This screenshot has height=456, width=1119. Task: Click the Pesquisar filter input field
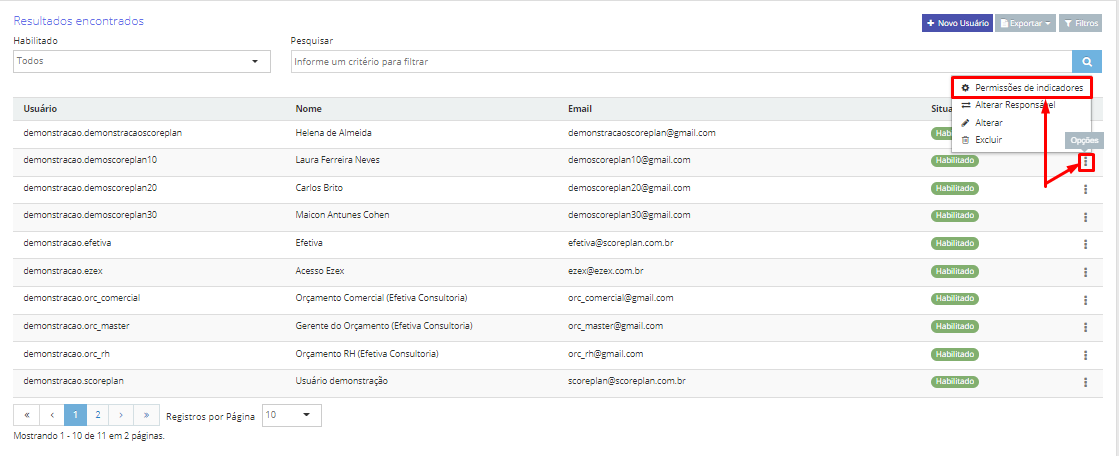tap(682, 62)
